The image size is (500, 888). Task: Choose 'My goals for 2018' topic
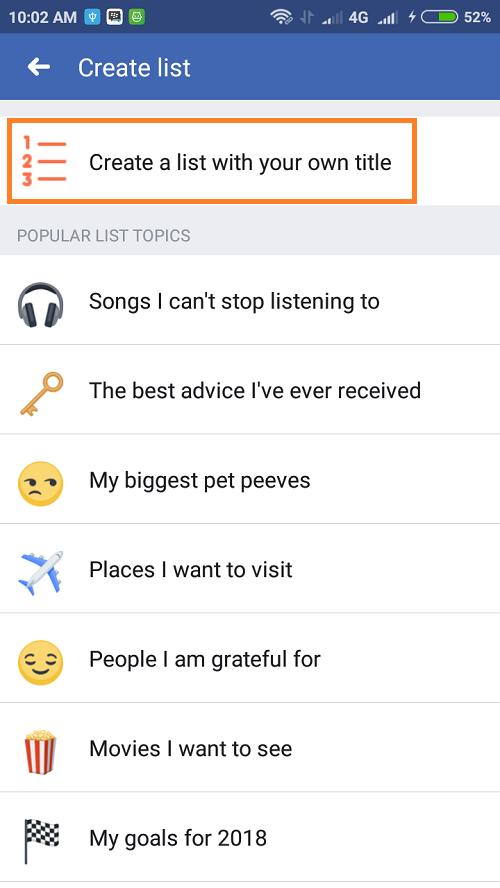click(x=250, y=836)
